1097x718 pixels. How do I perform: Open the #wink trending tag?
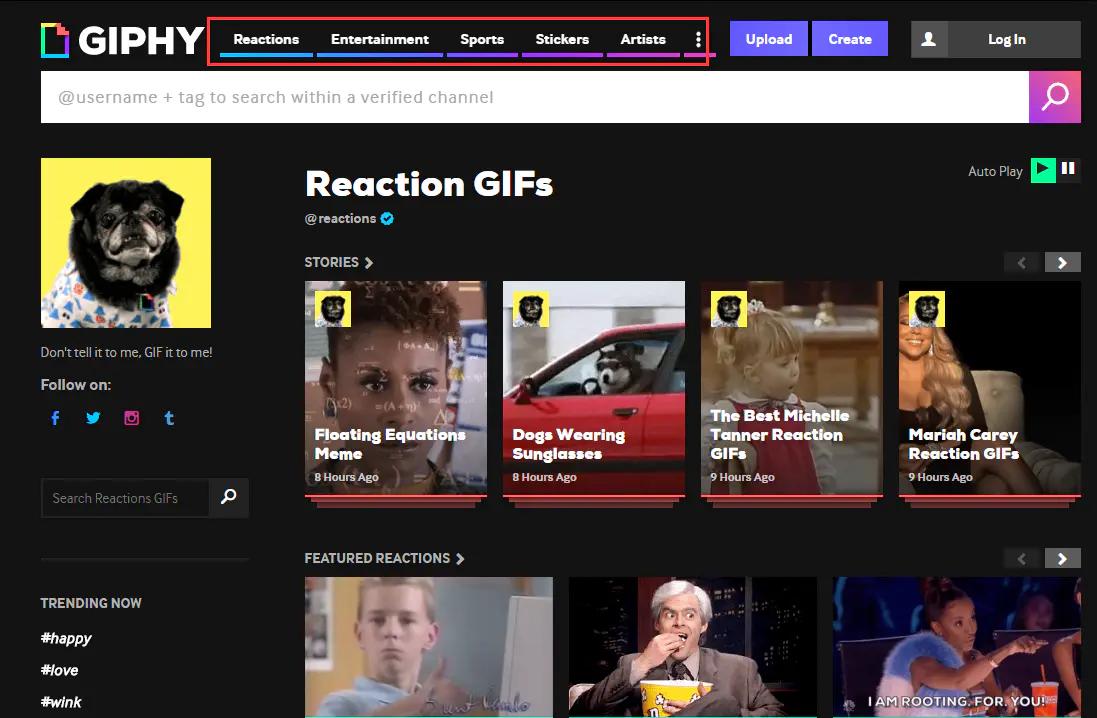[x=61, y=702]
